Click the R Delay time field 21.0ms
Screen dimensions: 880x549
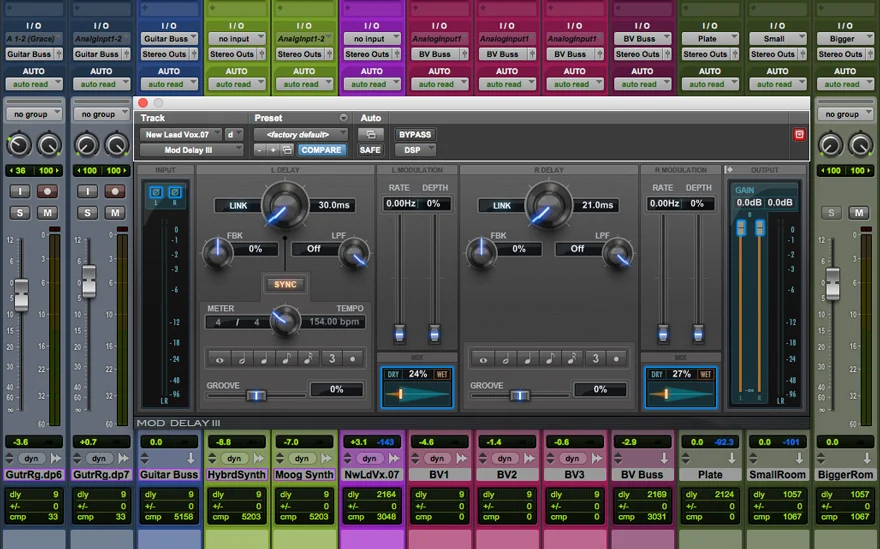click(598, 205)
